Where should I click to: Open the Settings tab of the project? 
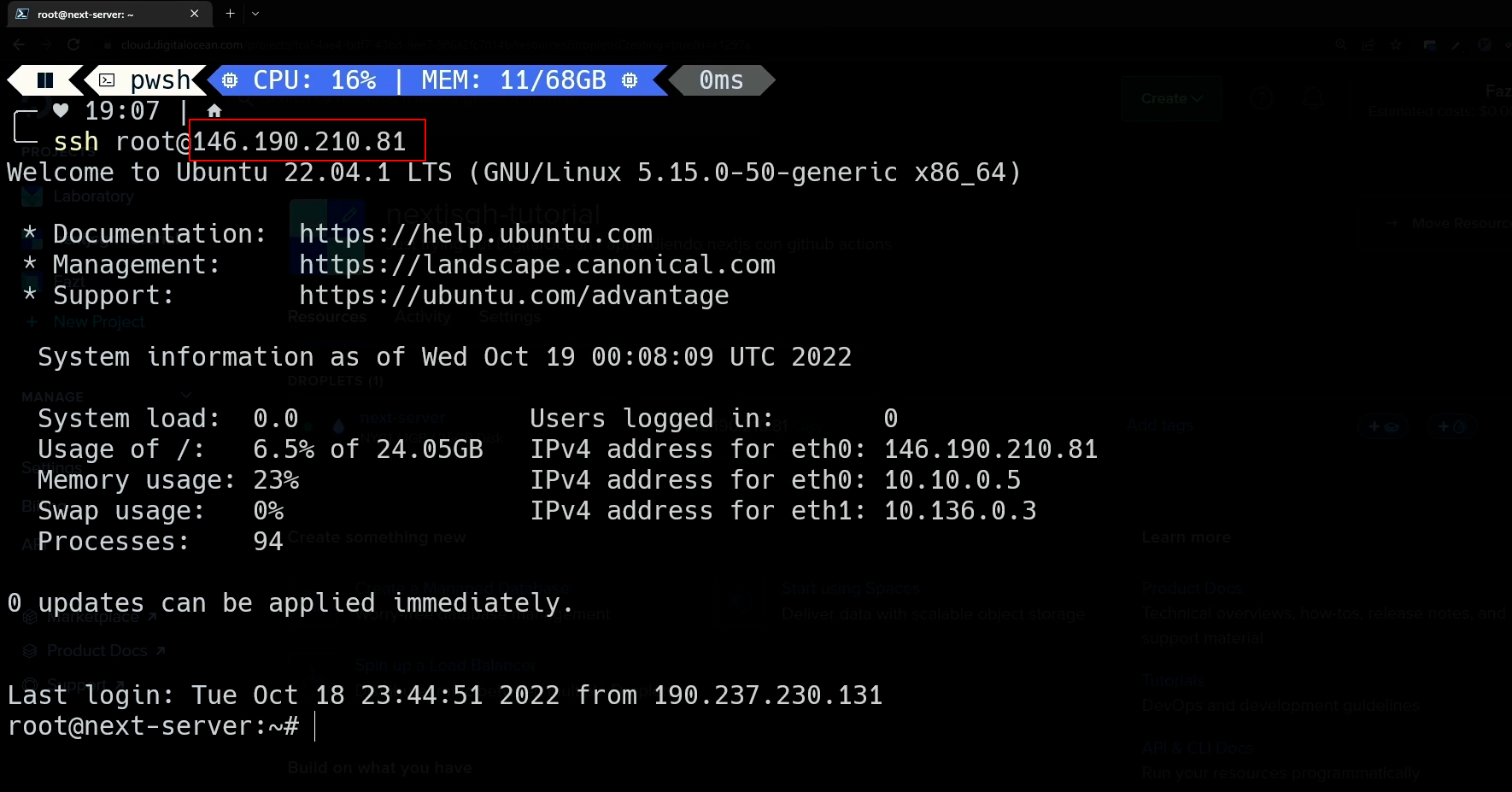(509, 317)
